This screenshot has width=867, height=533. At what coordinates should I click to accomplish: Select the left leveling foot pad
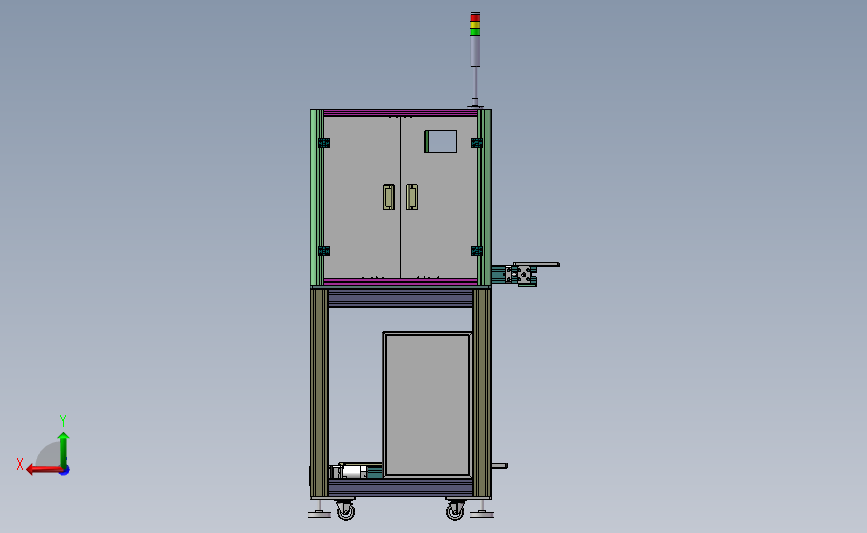pos(319,515)
